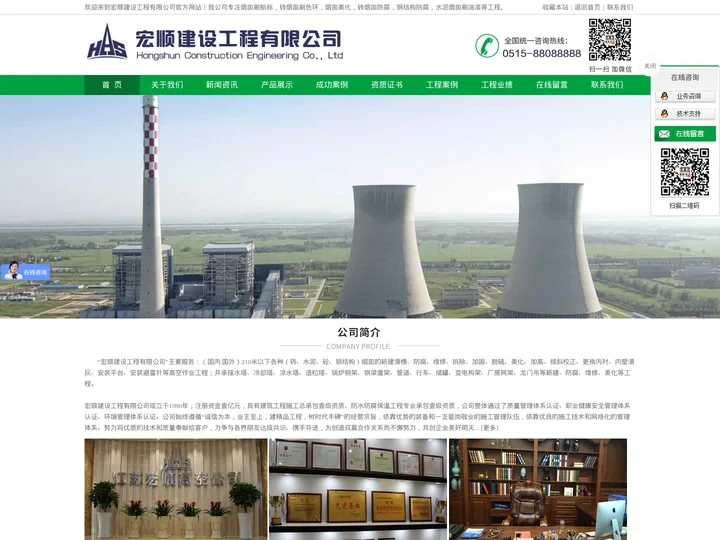720x540 pixels.
Task: Click the 宏顺建设工程有限公司 title text
Action: [239, 39]
